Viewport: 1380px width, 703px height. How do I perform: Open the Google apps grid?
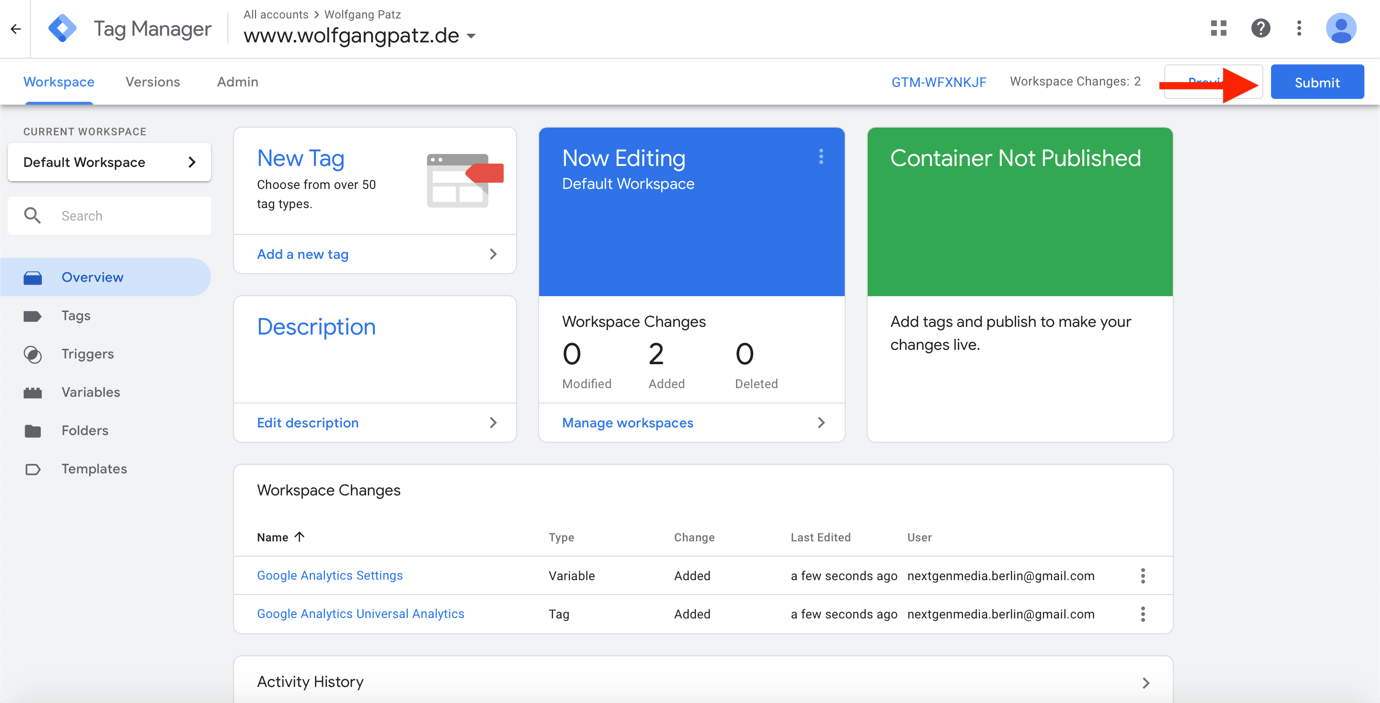(1218, 29)
